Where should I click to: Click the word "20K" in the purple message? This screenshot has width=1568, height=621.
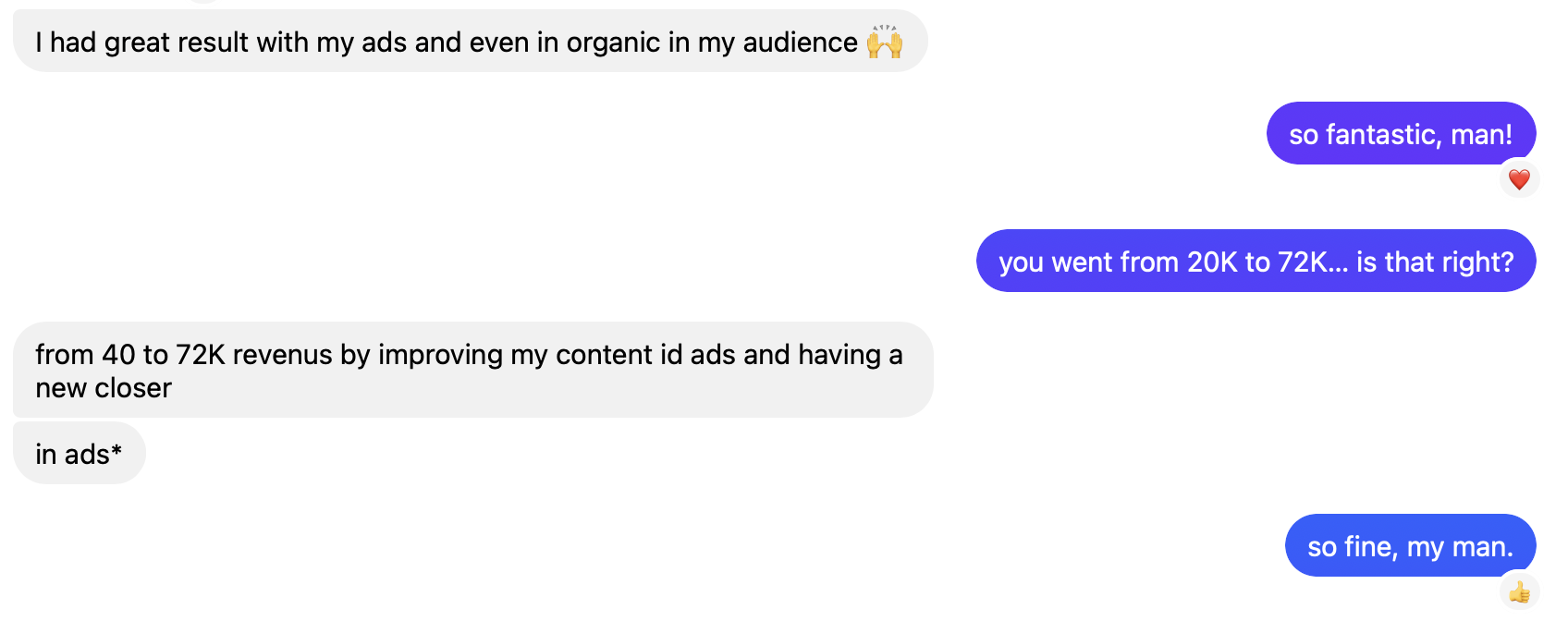click(1212, 262)
